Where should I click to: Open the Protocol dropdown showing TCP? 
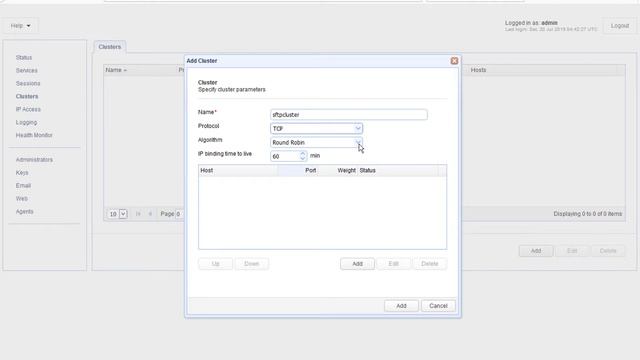point(358,129)
